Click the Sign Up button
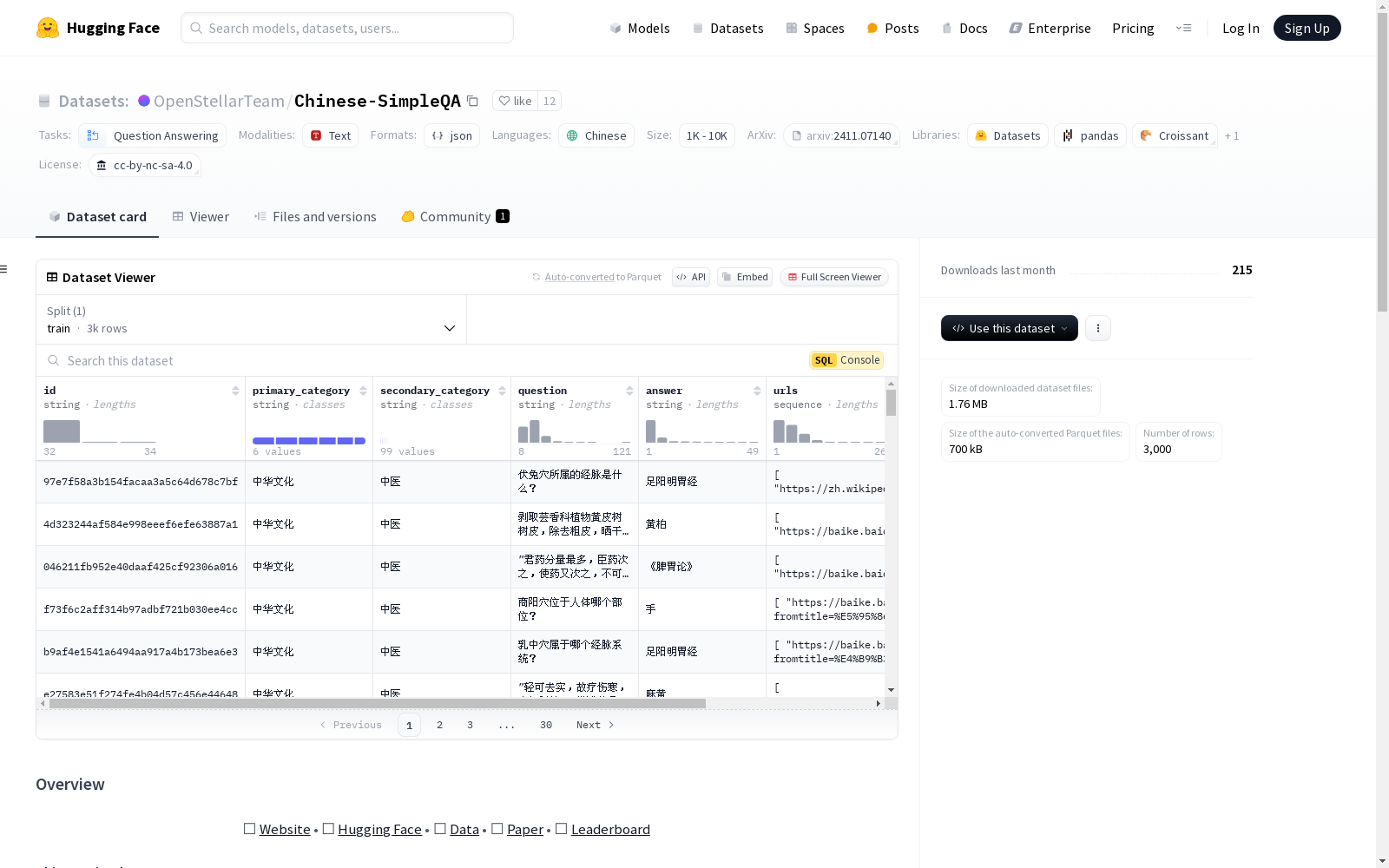Image resolution: width=1389 pixels, height=868 pixels. pos(1307,28)
